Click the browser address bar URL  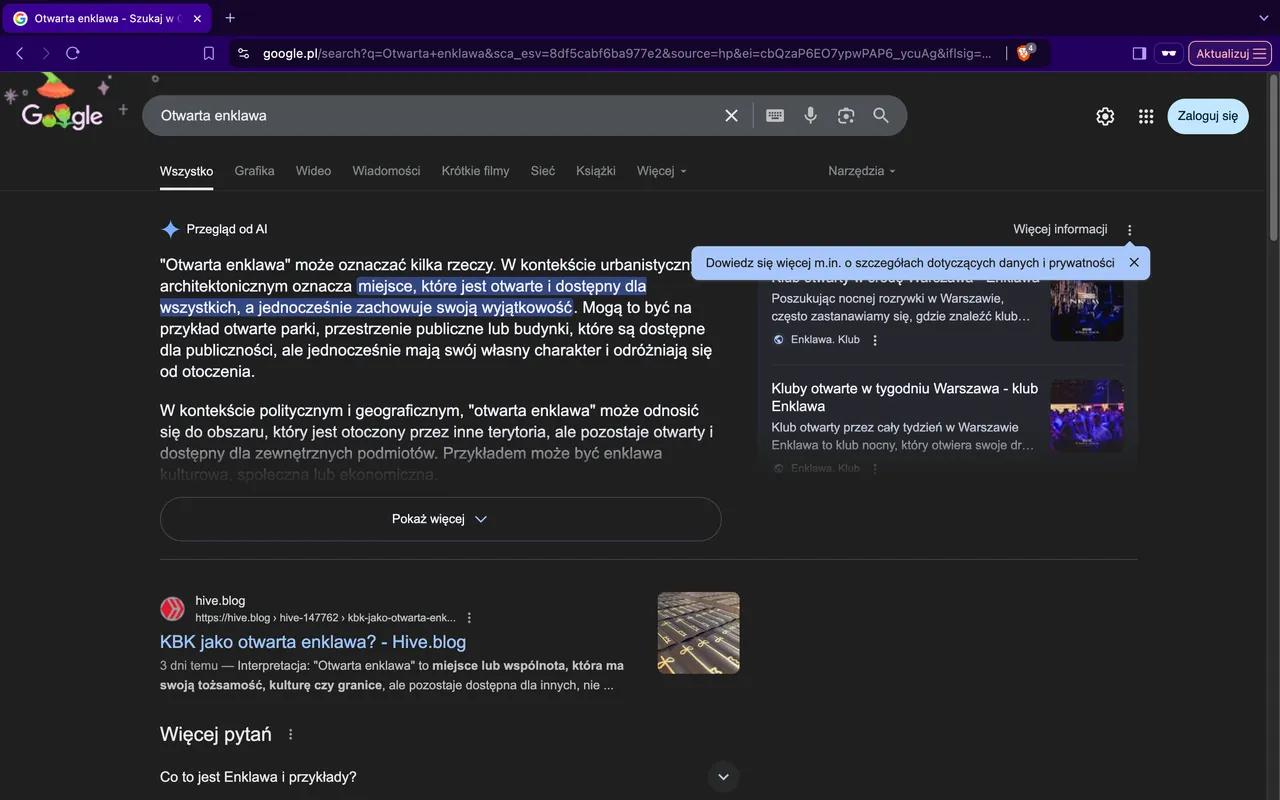click(627, 54)
